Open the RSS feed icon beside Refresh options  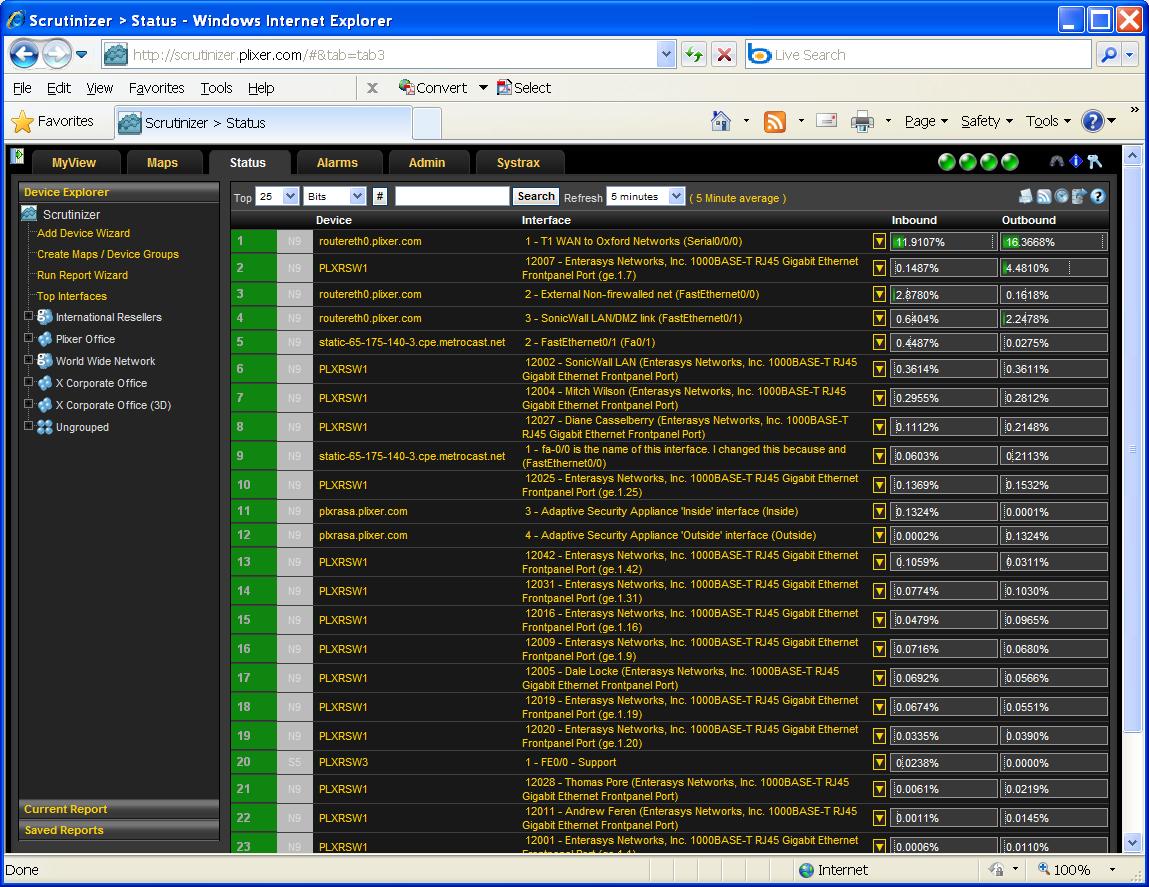tap(1044, 196)
